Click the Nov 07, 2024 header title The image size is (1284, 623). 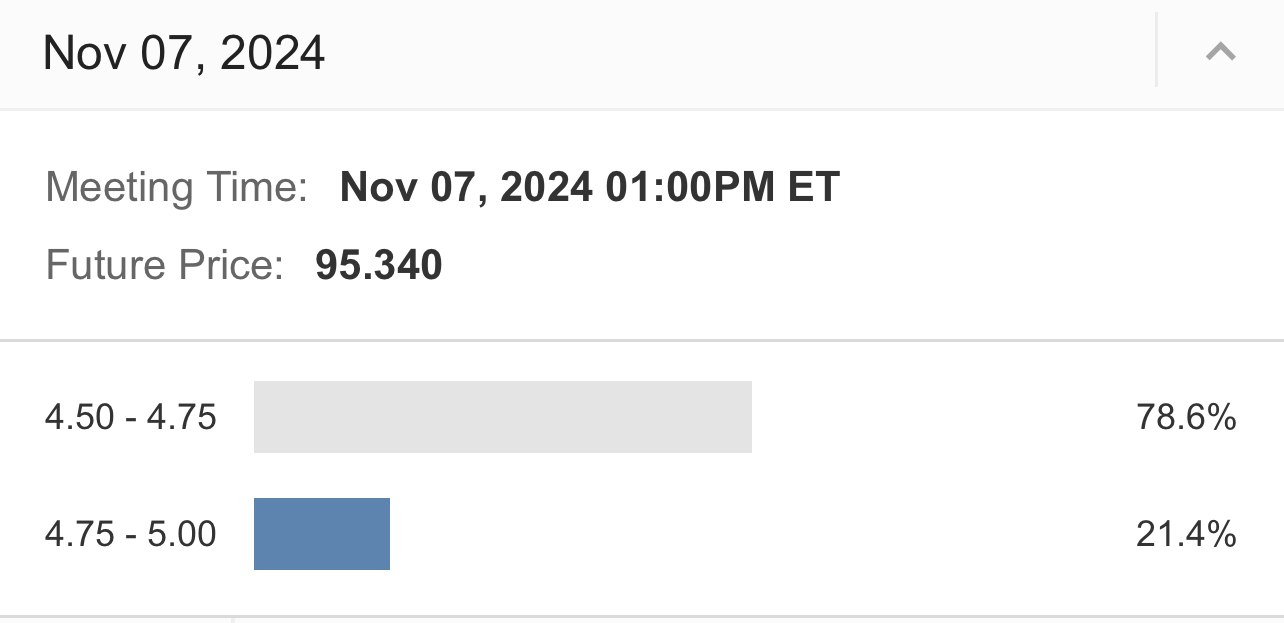(184, 53)
